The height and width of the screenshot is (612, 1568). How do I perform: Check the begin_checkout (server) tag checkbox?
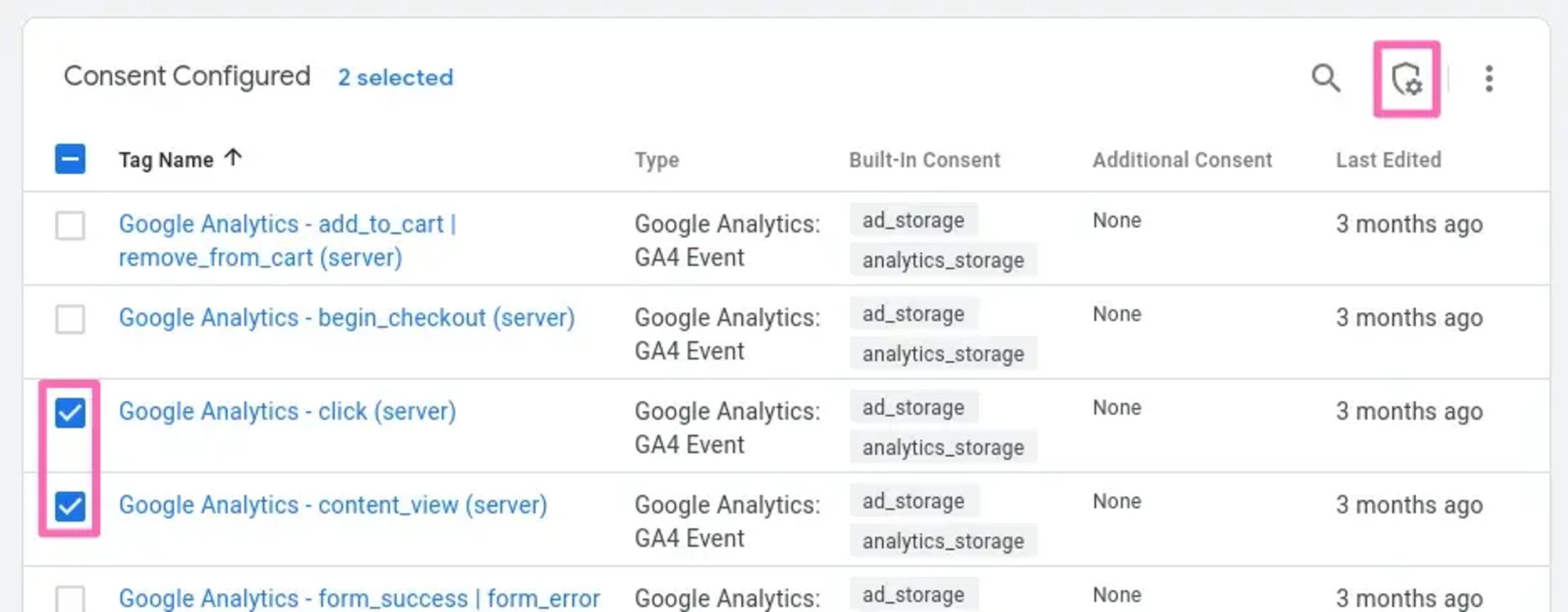(70, 320)
